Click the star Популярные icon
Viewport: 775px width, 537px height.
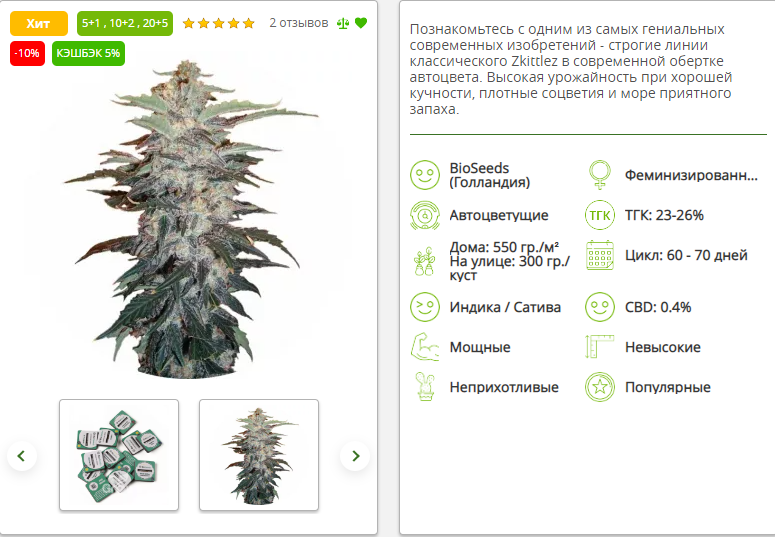pyautogui.click(x=600, y=387)
